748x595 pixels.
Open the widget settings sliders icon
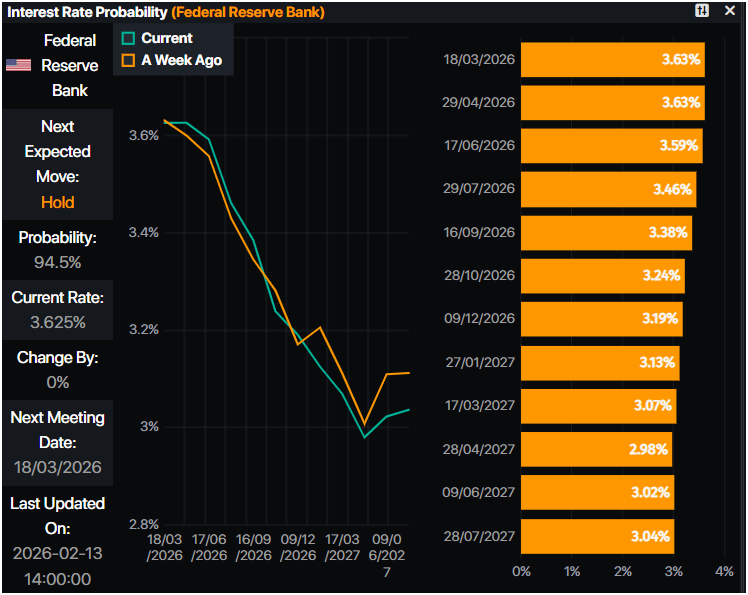tap(702, 11)
